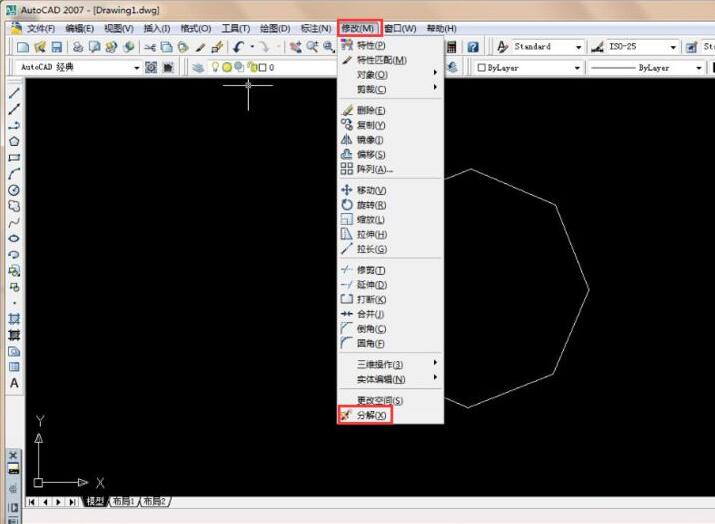Select the Revision cloud tool
This screenshot has width=715, height=524.
(14, 206)
